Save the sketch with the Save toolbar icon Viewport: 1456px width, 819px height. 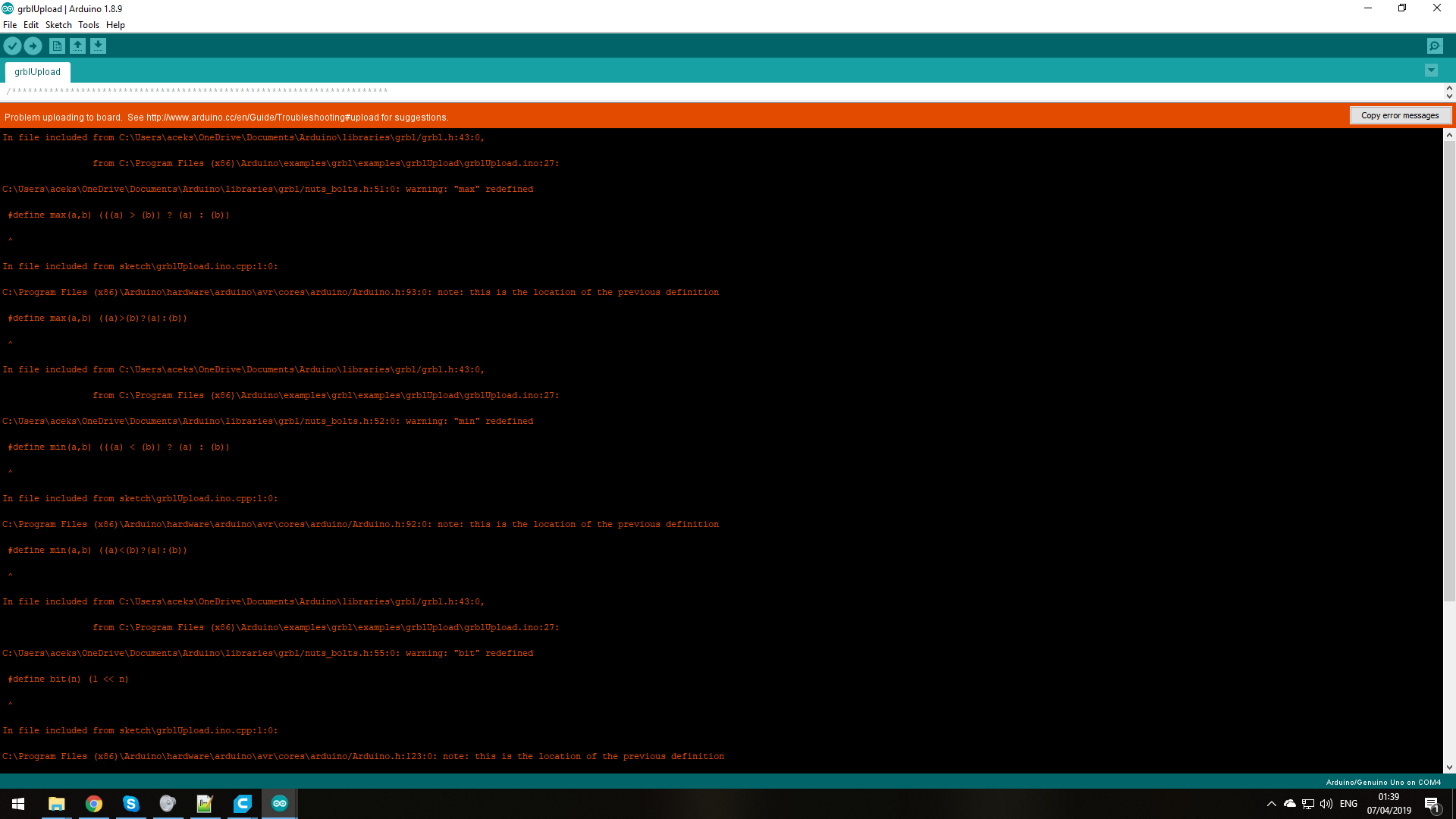(x=98, y=45)
